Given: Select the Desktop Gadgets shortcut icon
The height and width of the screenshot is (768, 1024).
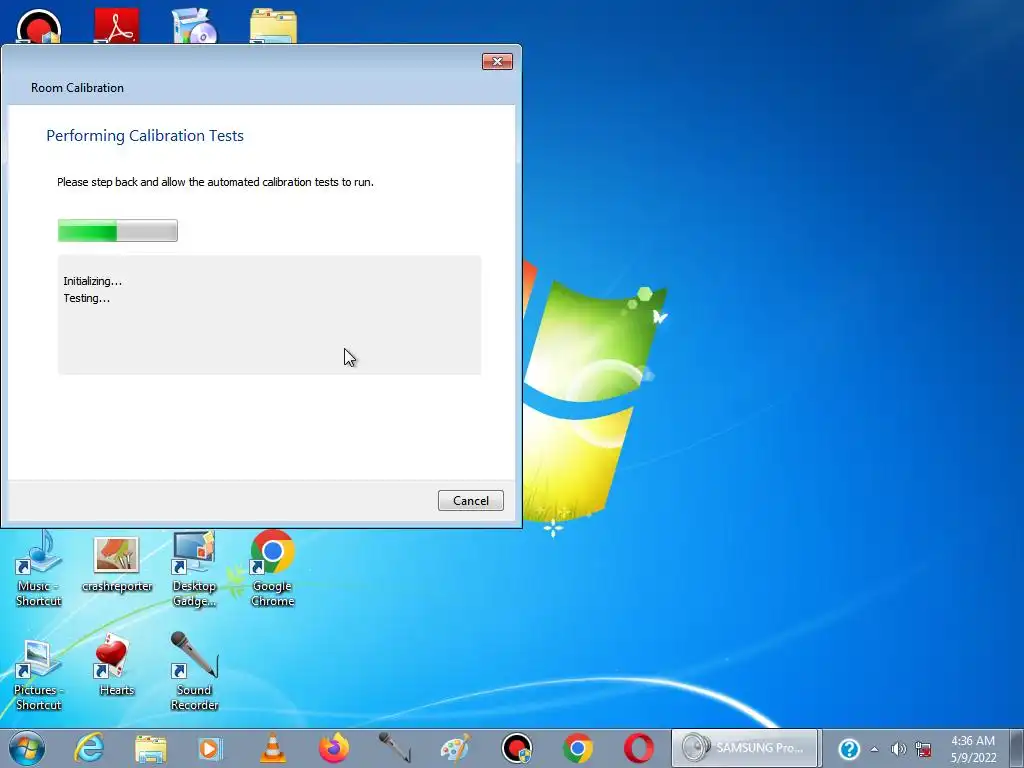Looking at the screenshot, I should point(194,569).
